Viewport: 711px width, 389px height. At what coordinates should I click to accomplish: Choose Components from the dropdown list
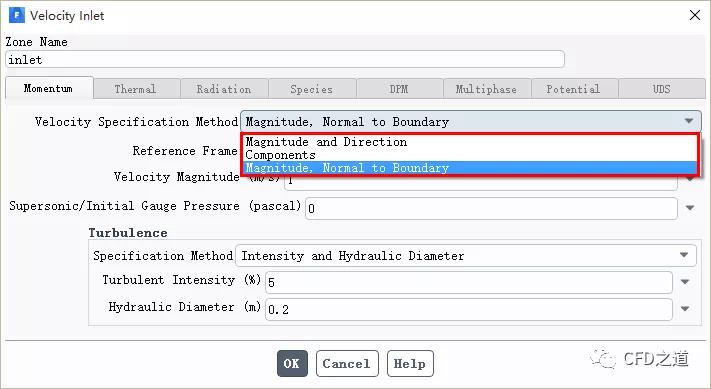coord(280,155)
